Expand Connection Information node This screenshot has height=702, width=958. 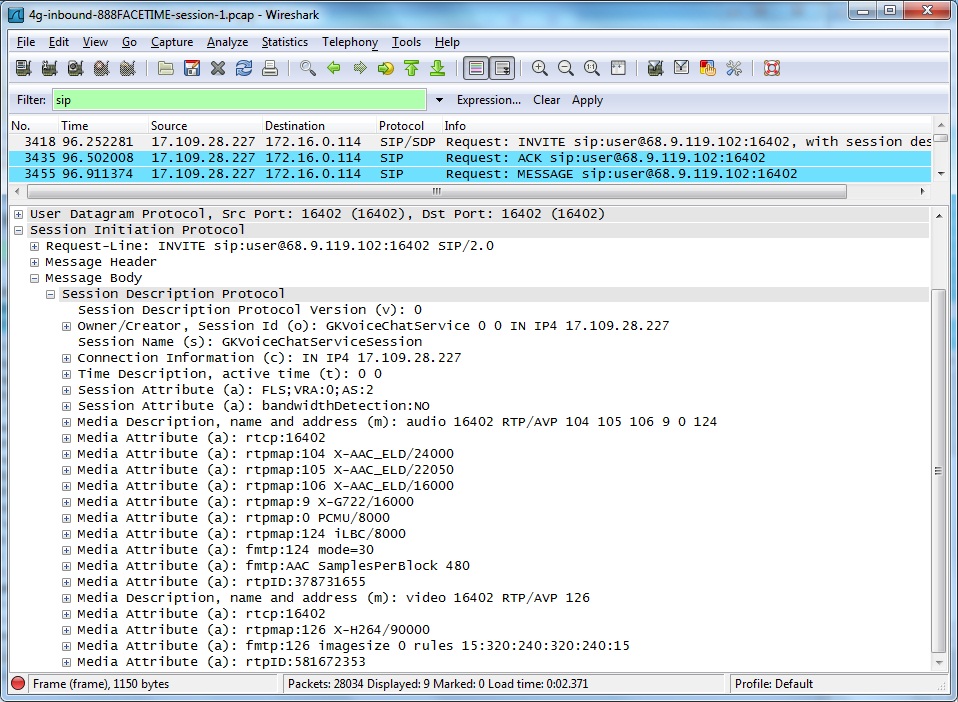click(x=66, y=358)
